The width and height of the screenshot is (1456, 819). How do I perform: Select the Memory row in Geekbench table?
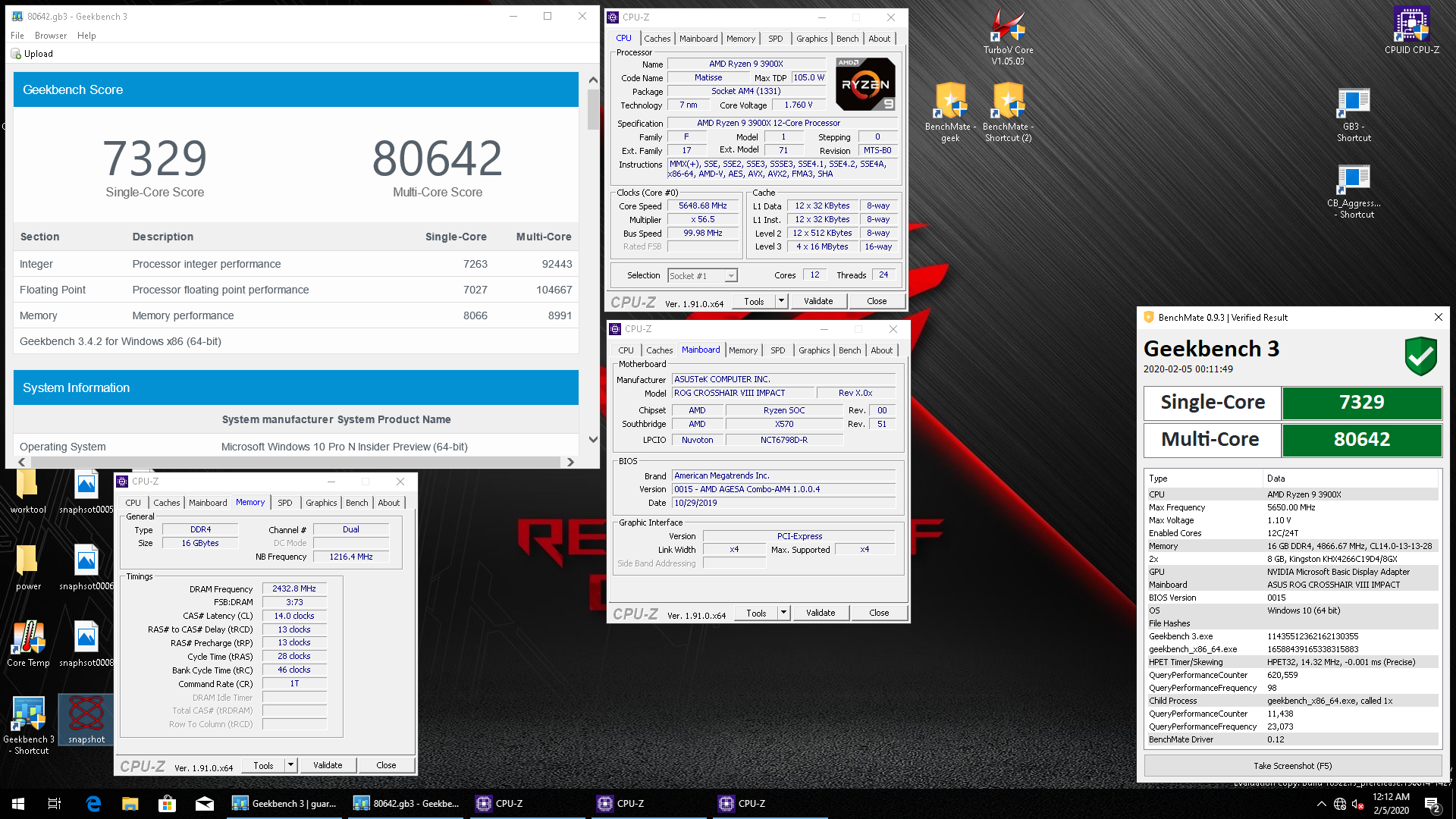(x=296, y=315)
